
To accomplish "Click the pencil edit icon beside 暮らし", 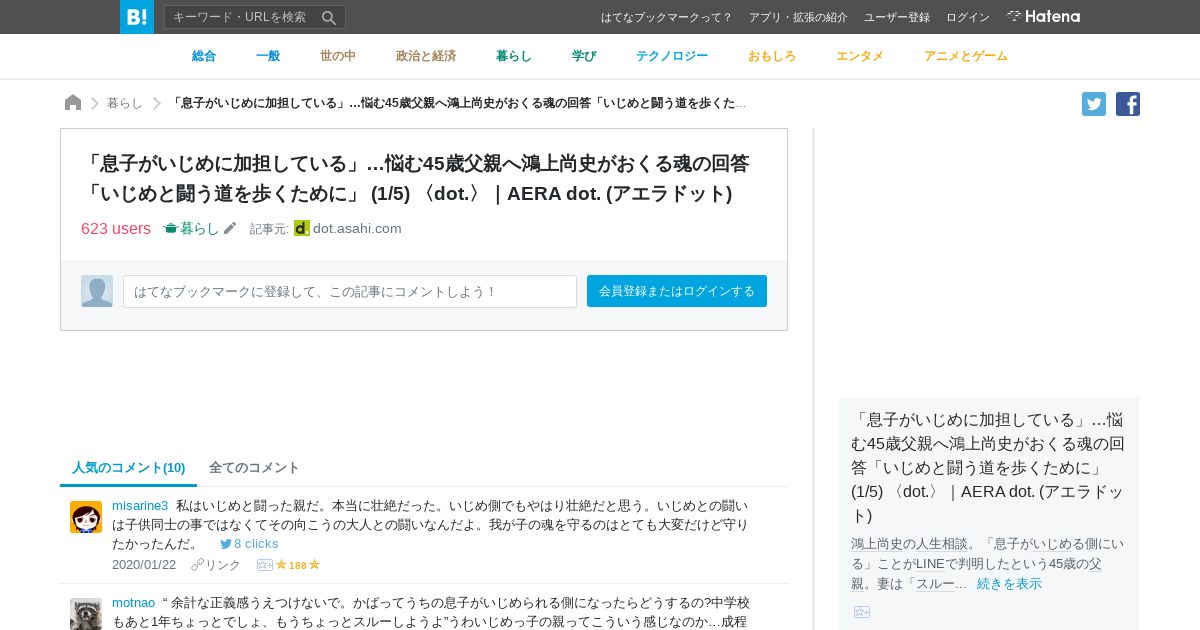I will coord(230,228).
